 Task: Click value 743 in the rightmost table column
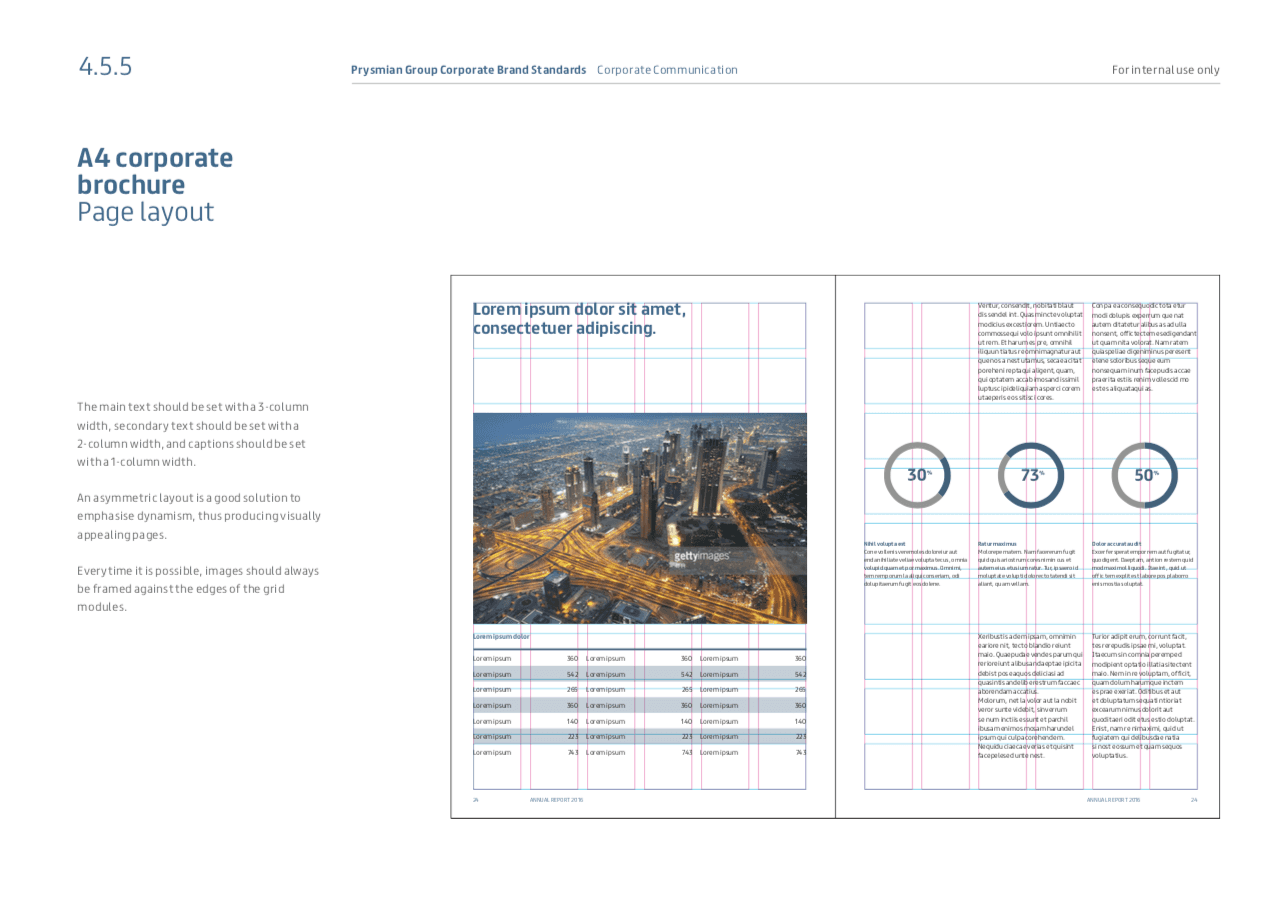(800, 752)
